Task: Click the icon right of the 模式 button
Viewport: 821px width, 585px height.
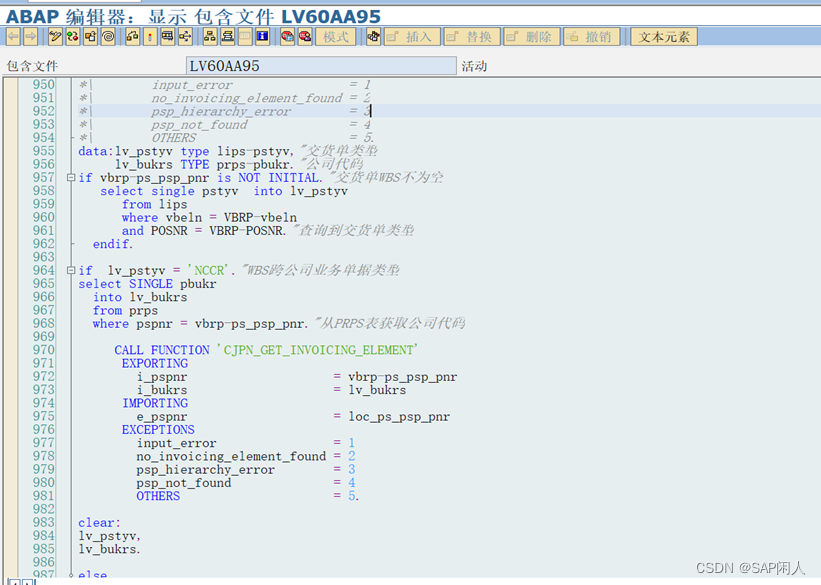Action: click(x=373, y=37)
